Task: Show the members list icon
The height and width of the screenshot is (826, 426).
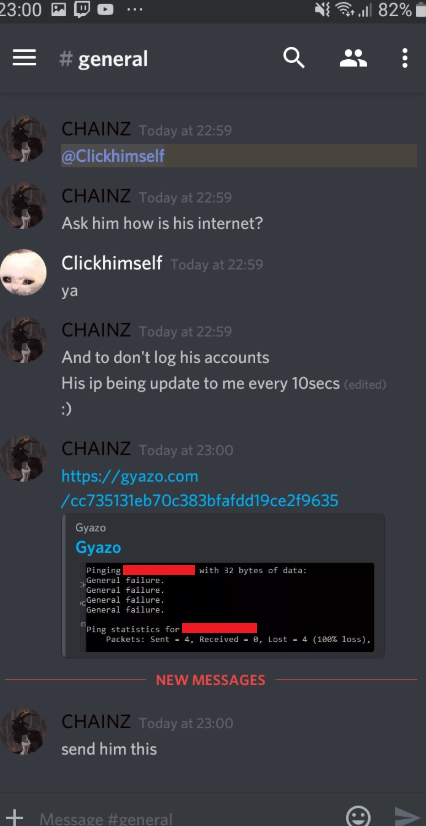Action: pyautogui.click(x=353, y=58)
